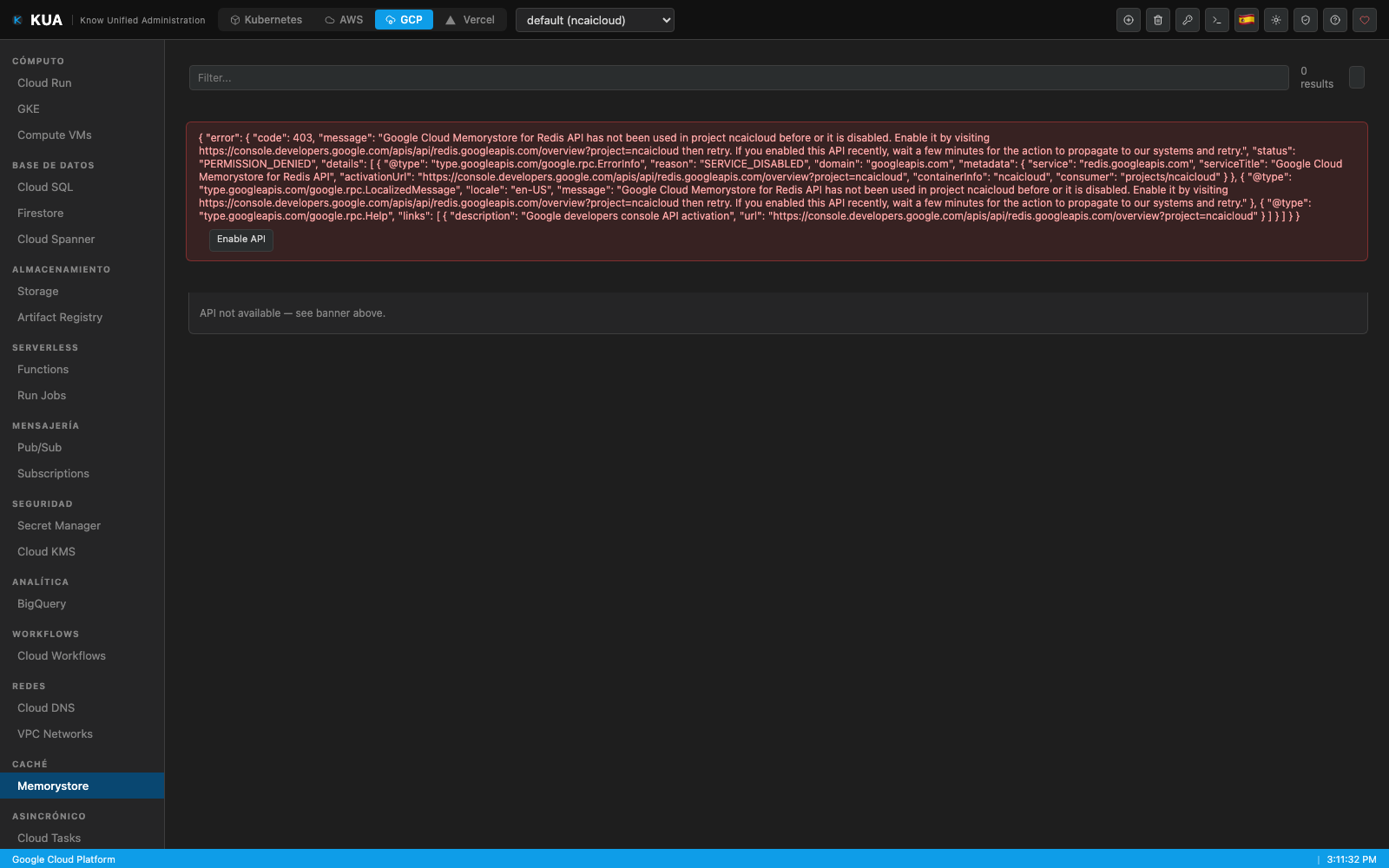Click the KUA logo icon

click(17, 20)
